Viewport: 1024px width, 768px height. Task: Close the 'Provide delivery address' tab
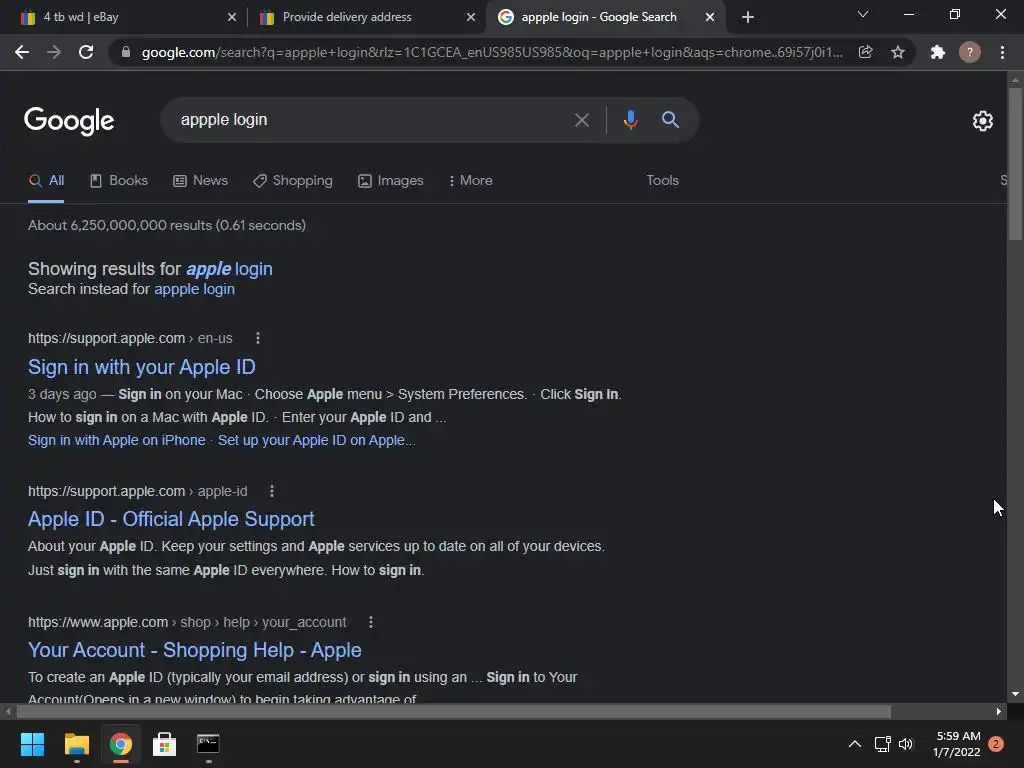471,17
